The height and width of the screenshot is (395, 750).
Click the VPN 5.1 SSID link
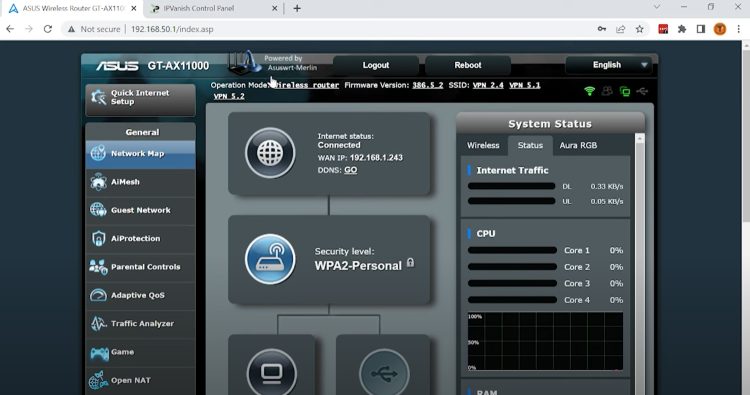coord(525,85)
